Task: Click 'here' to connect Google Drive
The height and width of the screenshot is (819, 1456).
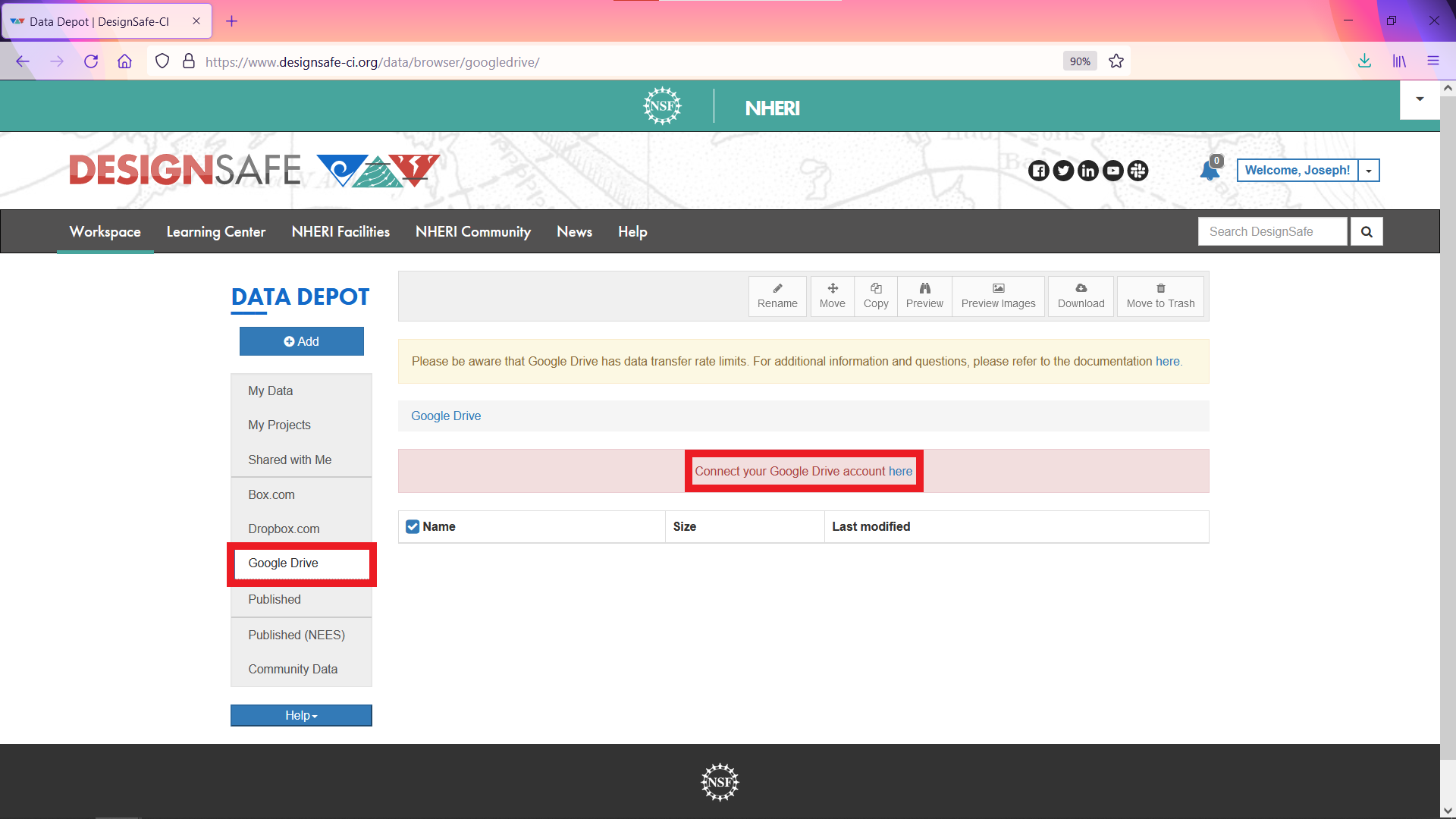Action: click(x=900, y=471)
